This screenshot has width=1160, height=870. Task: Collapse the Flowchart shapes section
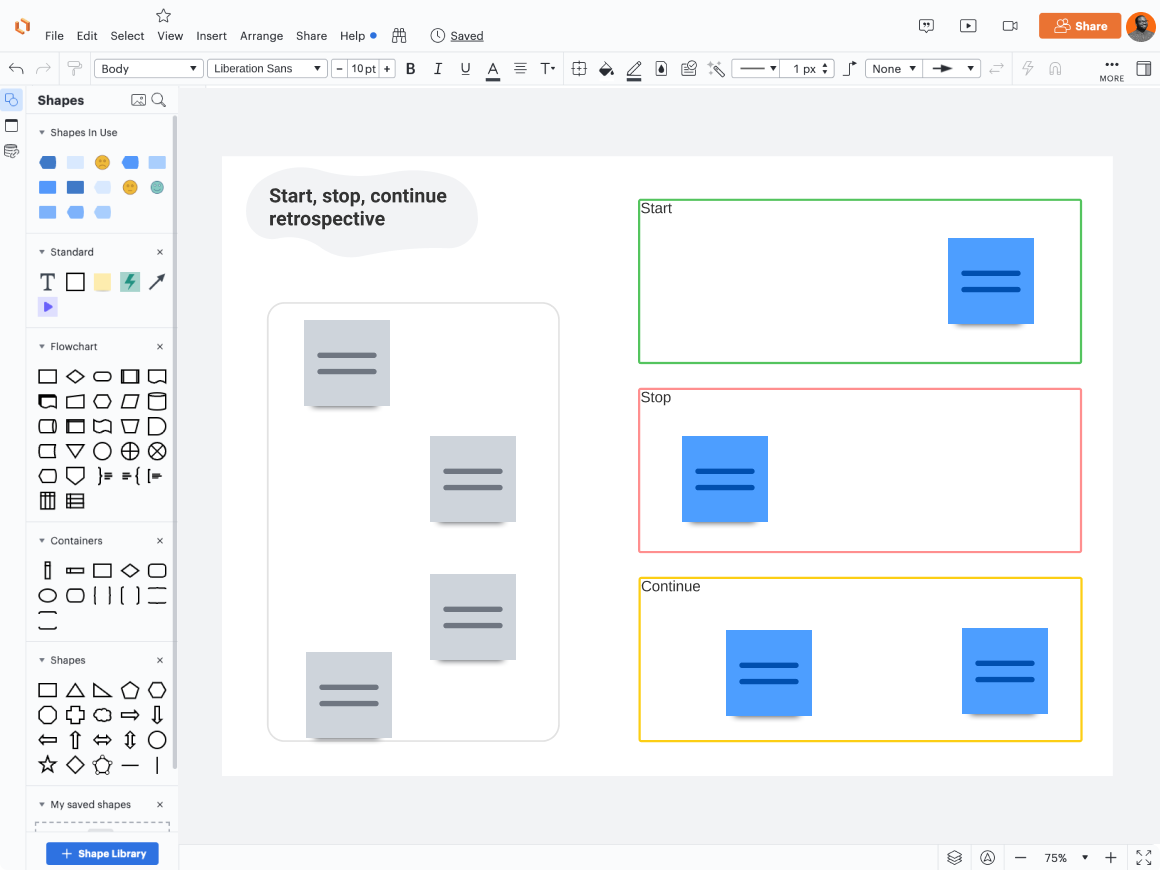(x=42, y=347)
